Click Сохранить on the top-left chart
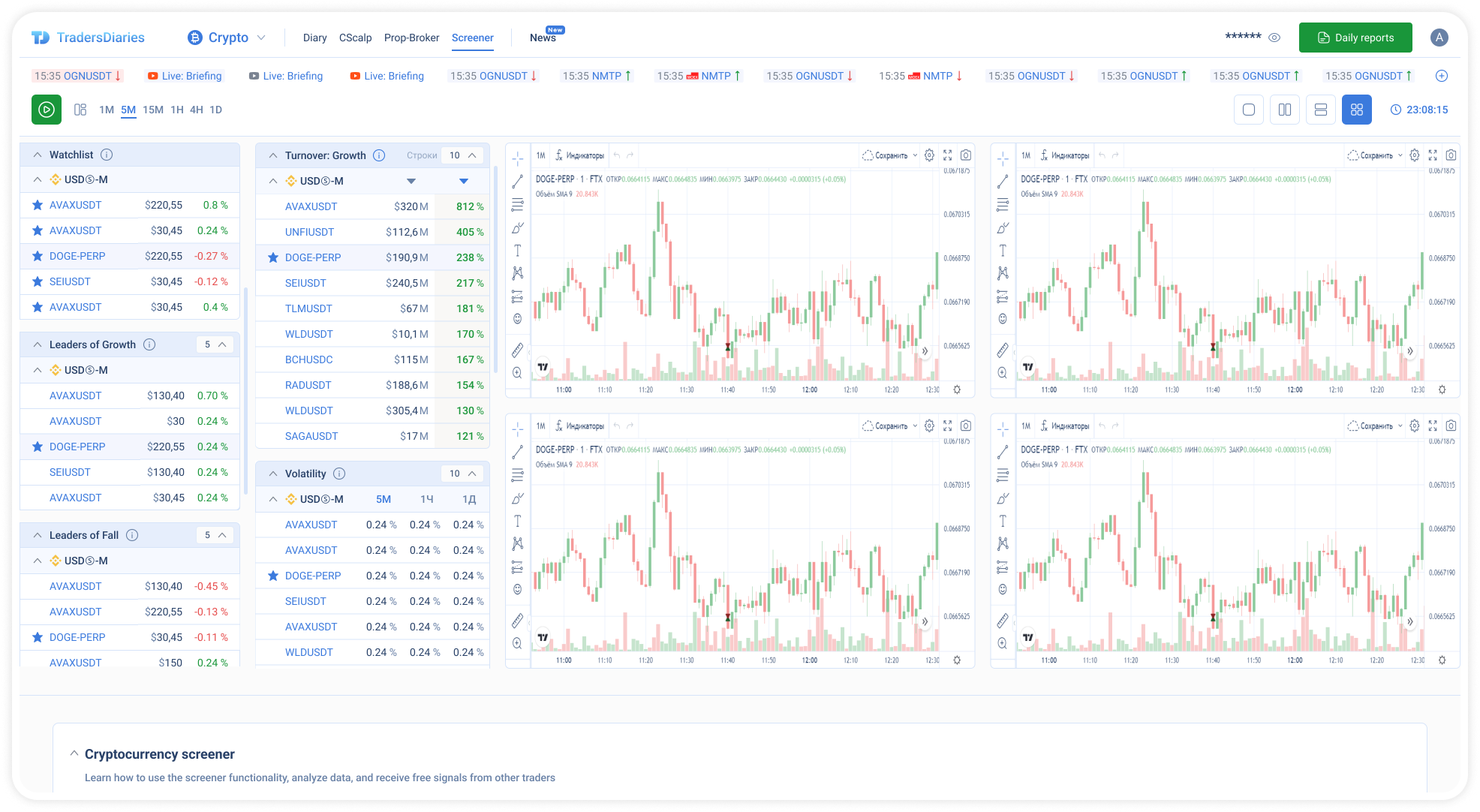The height and width of the screenshot is (812, 1480). pyautogui.click(x=894, y=155)
